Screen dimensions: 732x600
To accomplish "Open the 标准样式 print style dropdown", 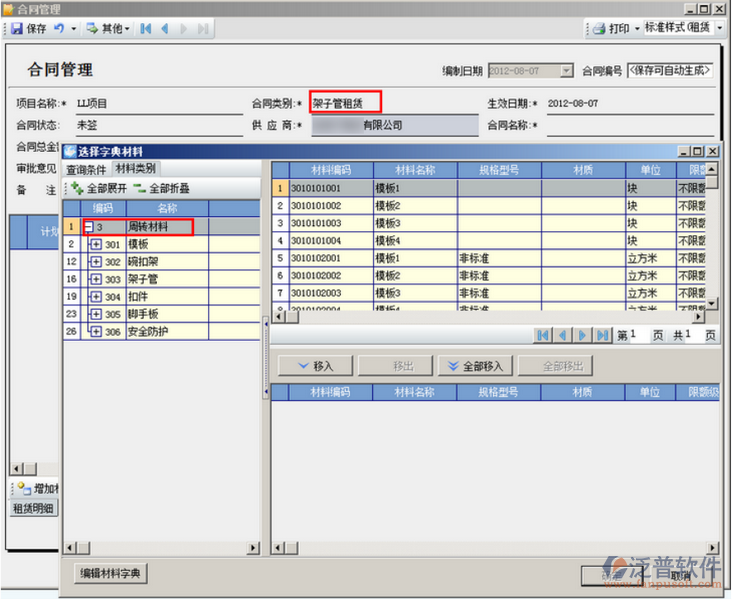I will tap(684, 29).
